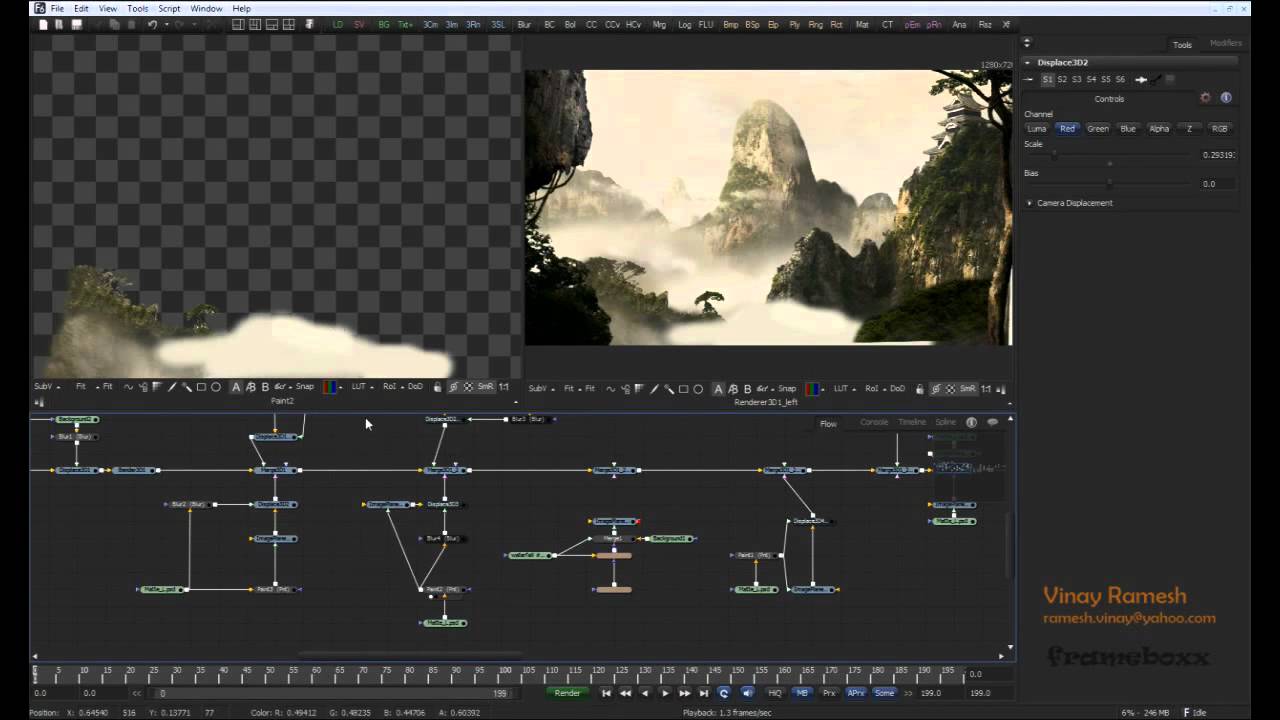This screenshot has height=720, width=1280.
Task: Switch to the Modifiers tab
Action: (1225, 44)
